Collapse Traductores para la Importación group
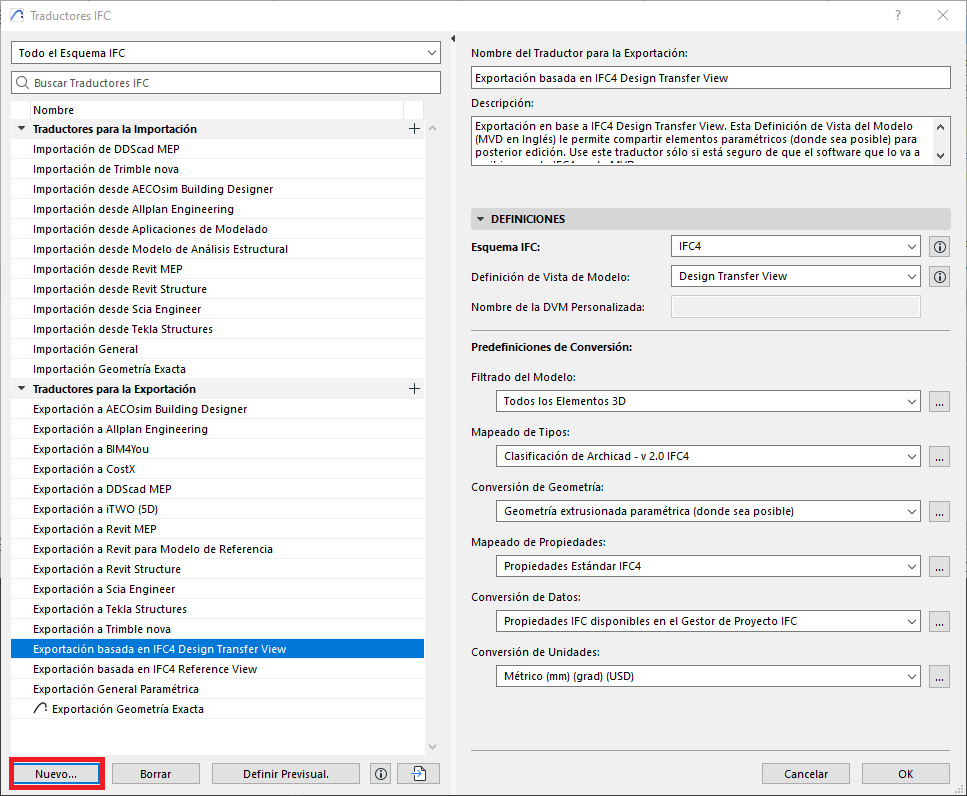 click(21, 129)
